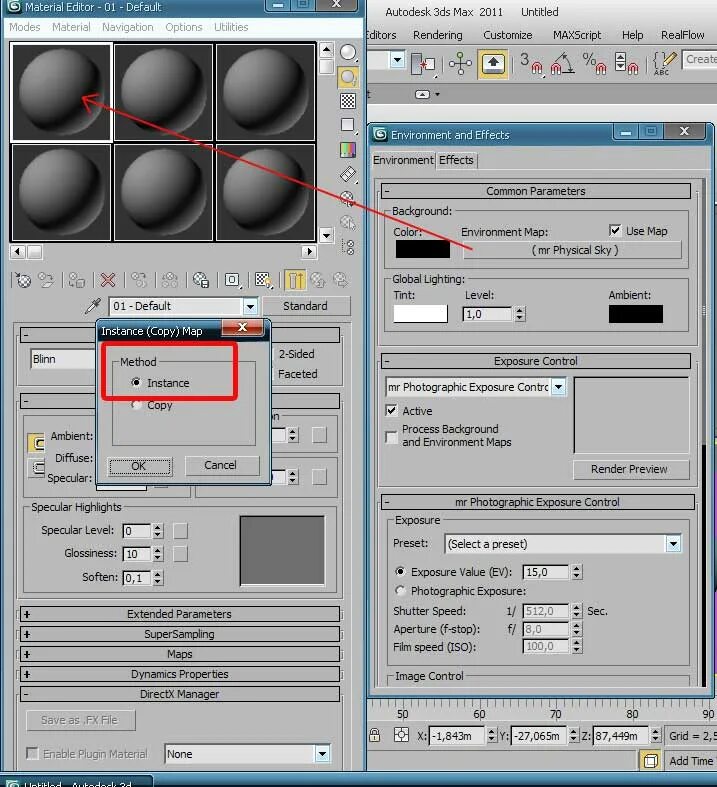Image resolution: width=717 pixels, height=787 pixels.
Task: Toggle Show End Result icon
Action: 295,280
